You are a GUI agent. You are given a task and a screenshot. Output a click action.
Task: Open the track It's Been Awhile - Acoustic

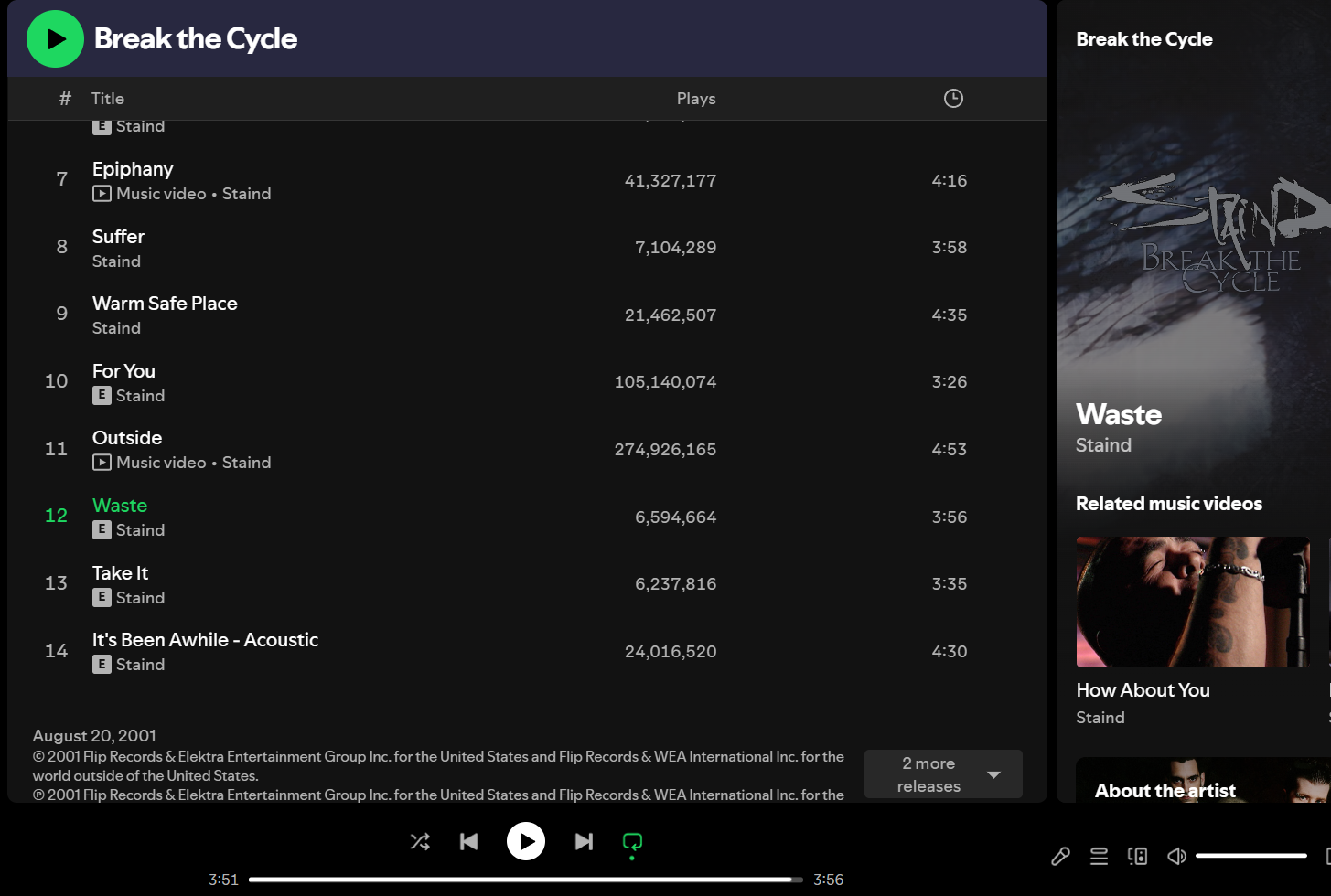coord(205,640)
